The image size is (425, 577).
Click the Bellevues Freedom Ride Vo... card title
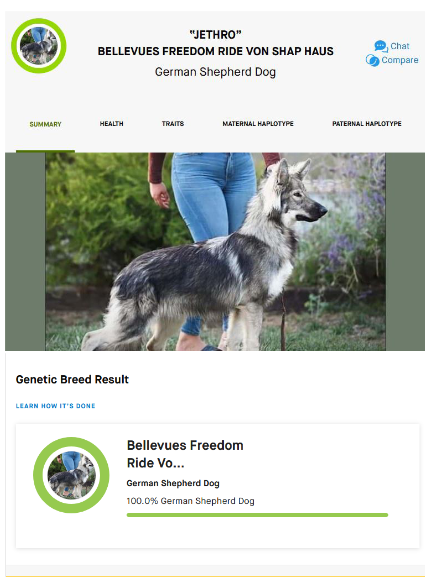[185, 454]
